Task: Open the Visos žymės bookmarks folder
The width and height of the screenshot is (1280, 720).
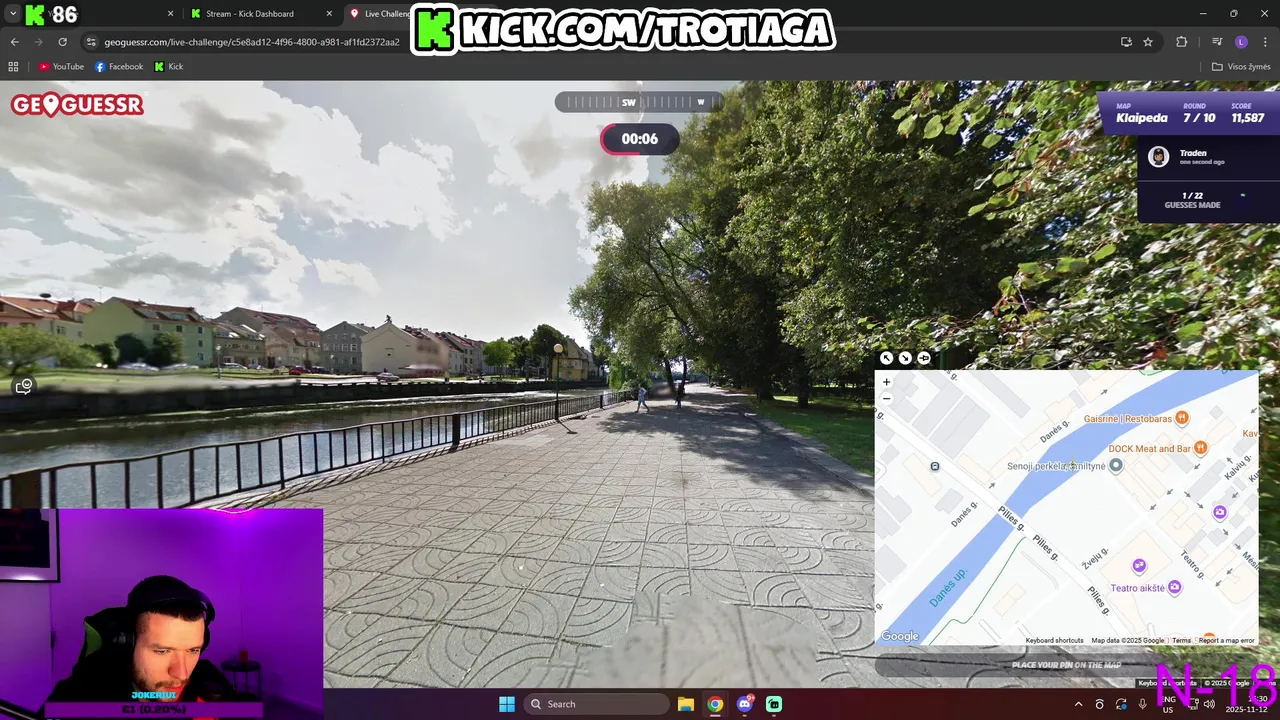Action: [1241, 67]
